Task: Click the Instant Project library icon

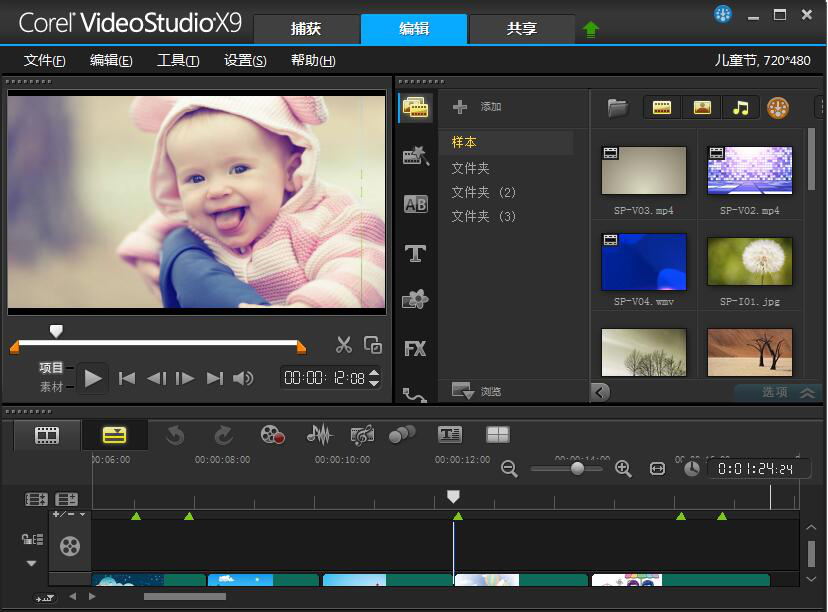Action: point(415,156)
